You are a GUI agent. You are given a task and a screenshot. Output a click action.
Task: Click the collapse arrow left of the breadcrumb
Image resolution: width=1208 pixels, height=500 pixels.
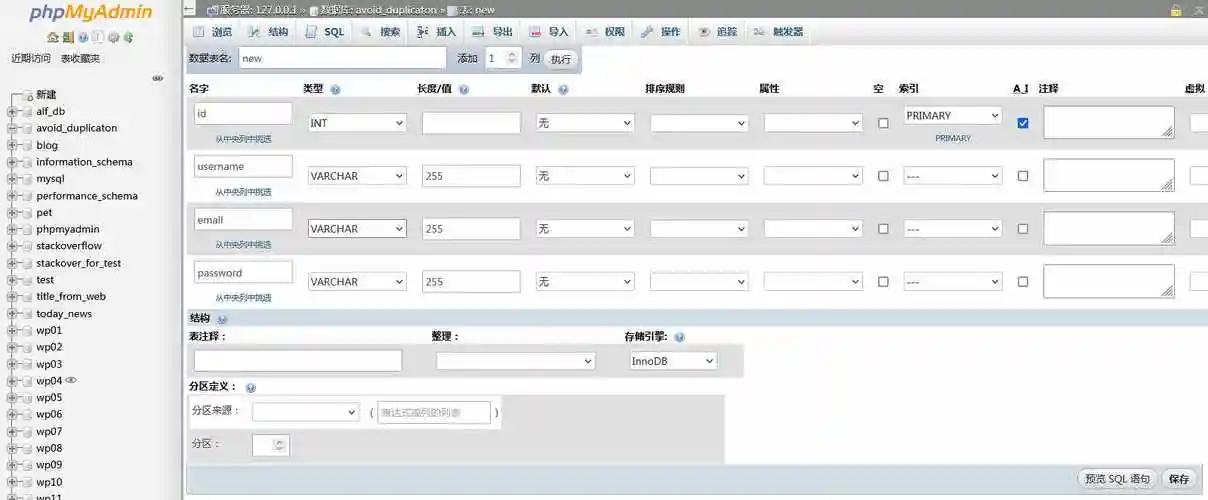191,9
